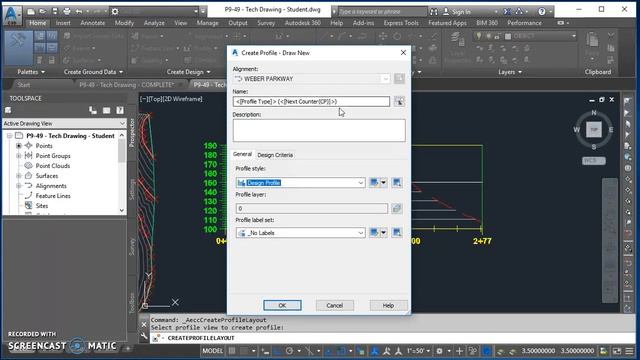Open the Prospector vertical tab
The width and height of the screenshot is (640, 360).
(132, 133)
